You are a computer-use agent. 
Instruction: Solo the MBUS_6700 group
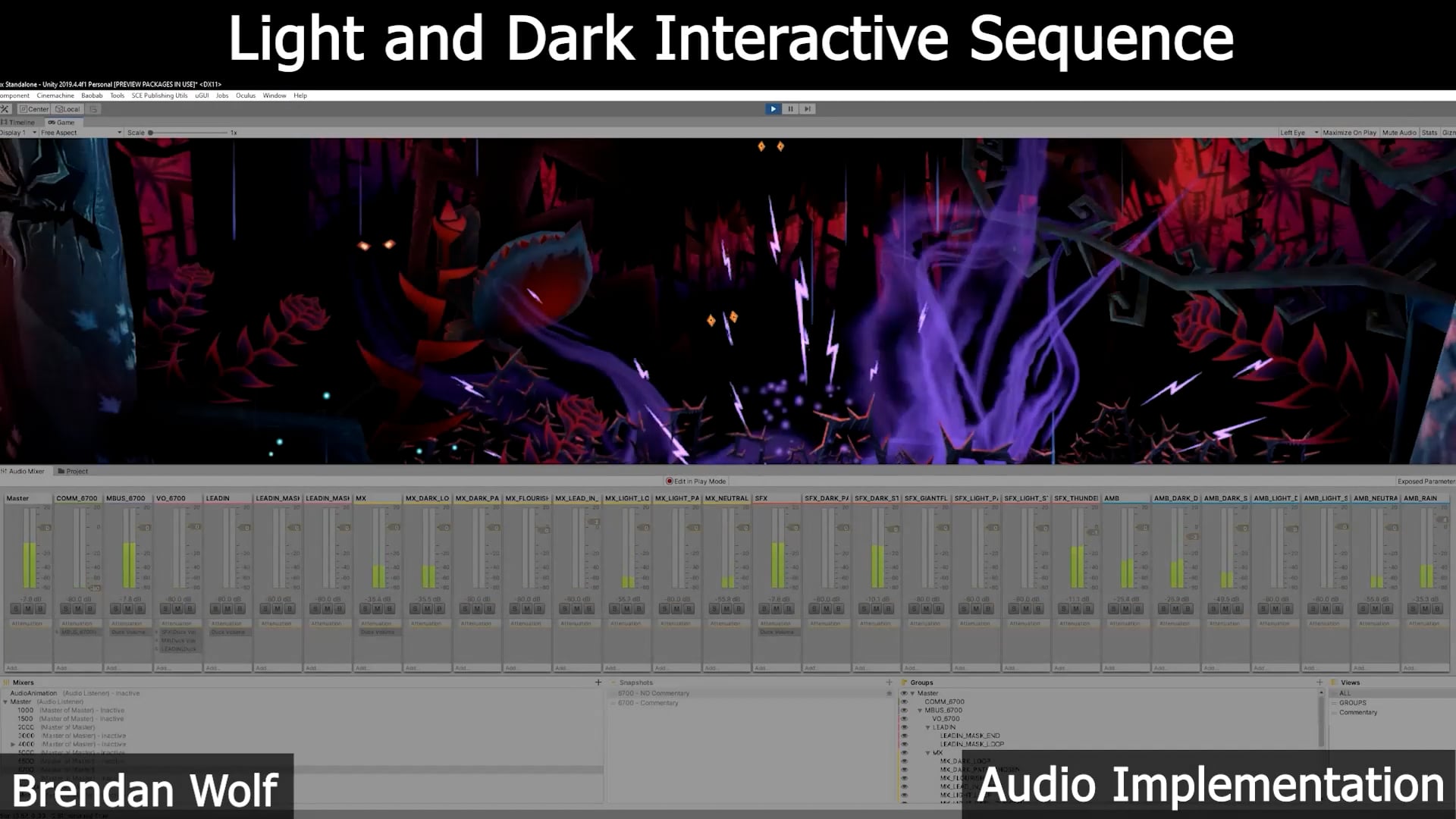(116, 609)
